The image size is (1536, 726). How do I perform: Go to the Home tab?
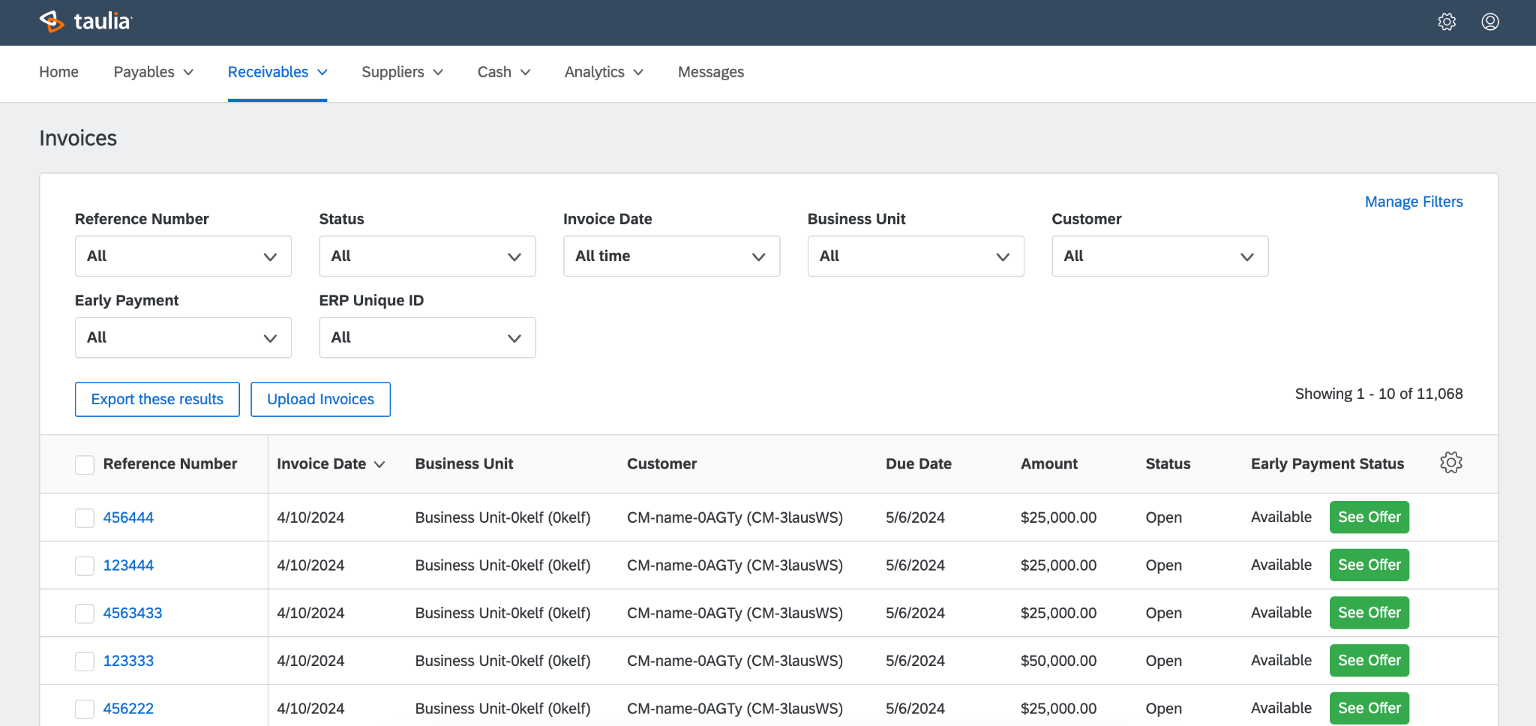click(x=59, y=72)
